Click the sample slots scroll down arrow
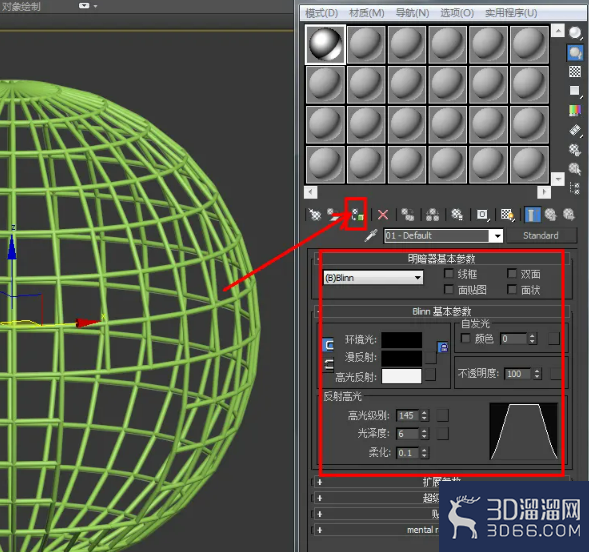589x552 pixels. (x=558, y=179)
